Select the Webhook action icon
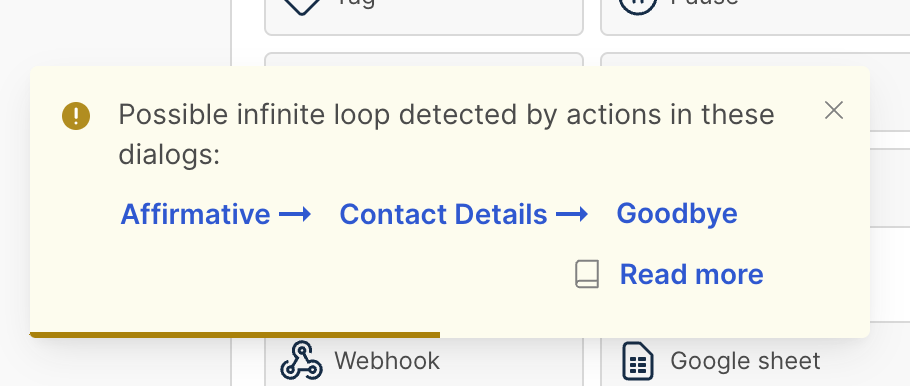 tap(301, 361)
